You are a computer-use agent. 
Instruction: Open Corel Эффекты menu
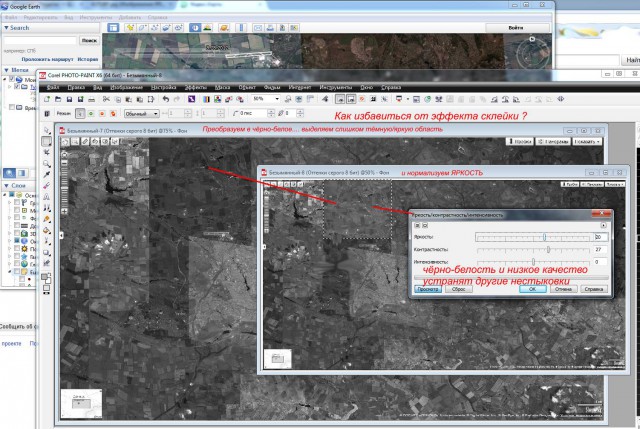tap(196, 87)
